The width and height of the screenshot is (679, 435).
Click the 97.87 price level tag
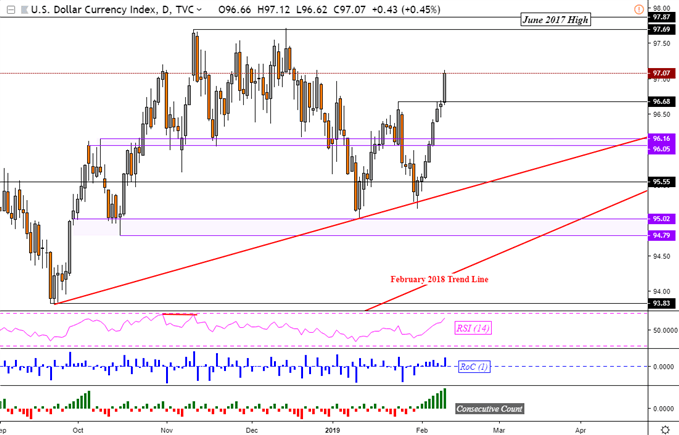coord(661,17)
